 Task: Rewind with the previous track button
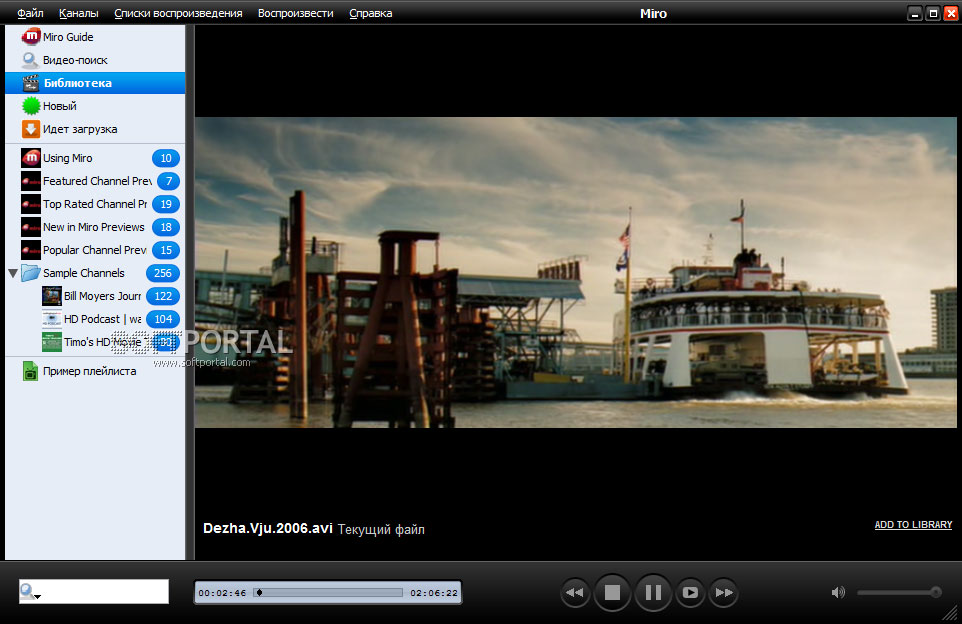pos(575,592)
